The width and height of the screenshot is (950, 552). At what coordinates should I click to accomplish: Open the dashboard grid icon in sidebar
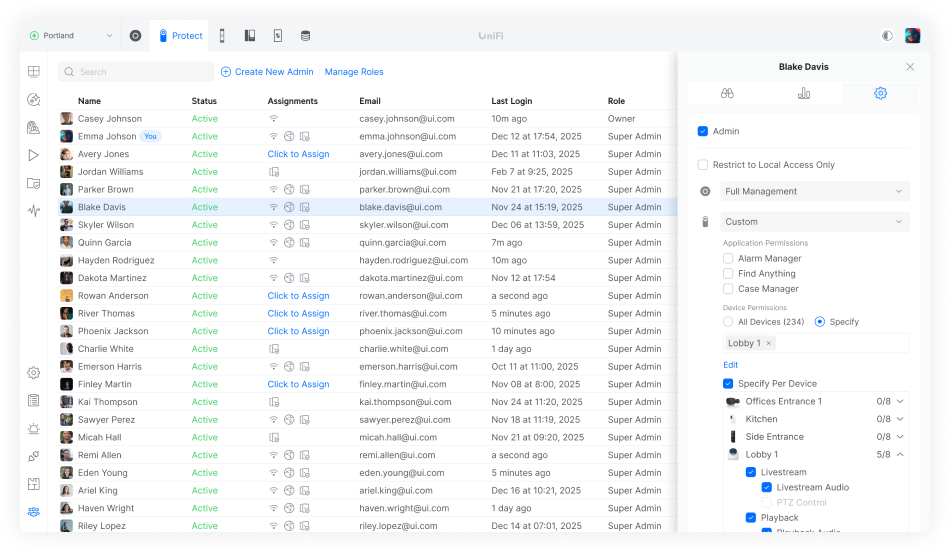point(34,72)
